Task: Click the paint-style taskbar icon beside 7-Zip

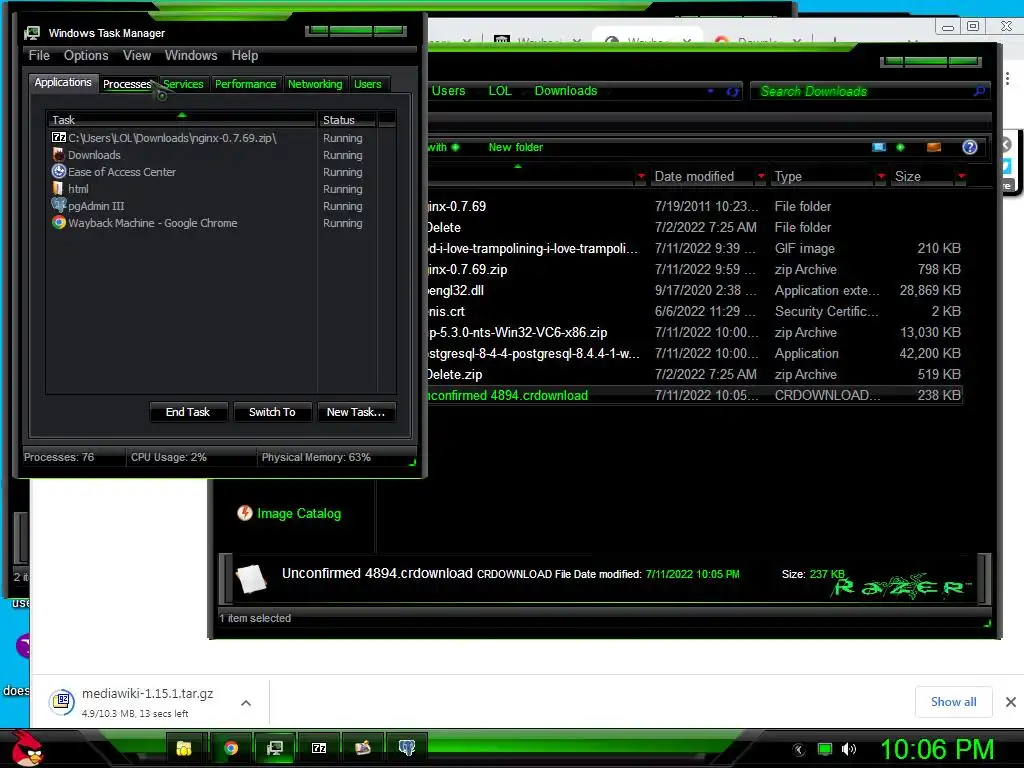Action: point(363,748)
